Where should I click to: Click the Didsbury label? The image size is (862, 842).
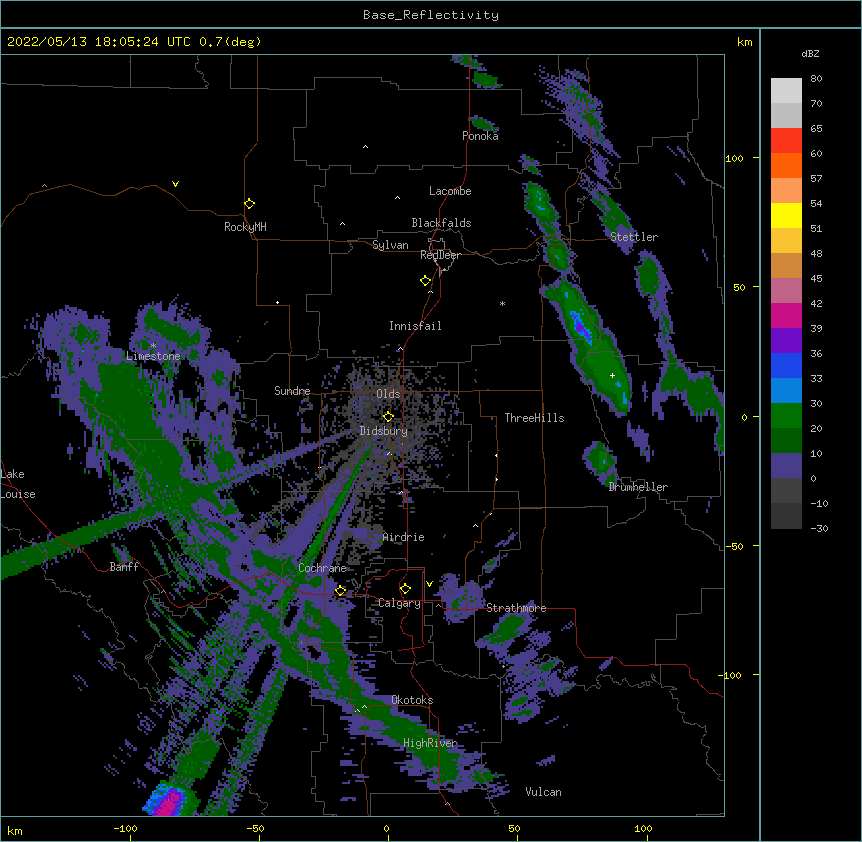click(x=384, y=431)
